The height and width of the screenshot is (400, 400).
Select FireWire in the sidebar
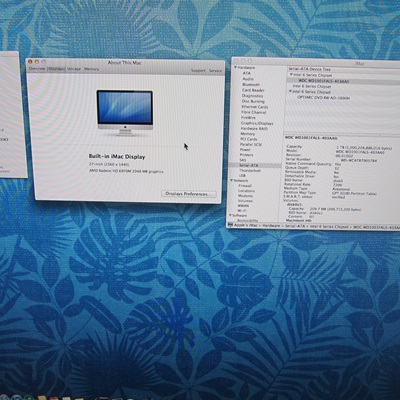coord(248,118)
